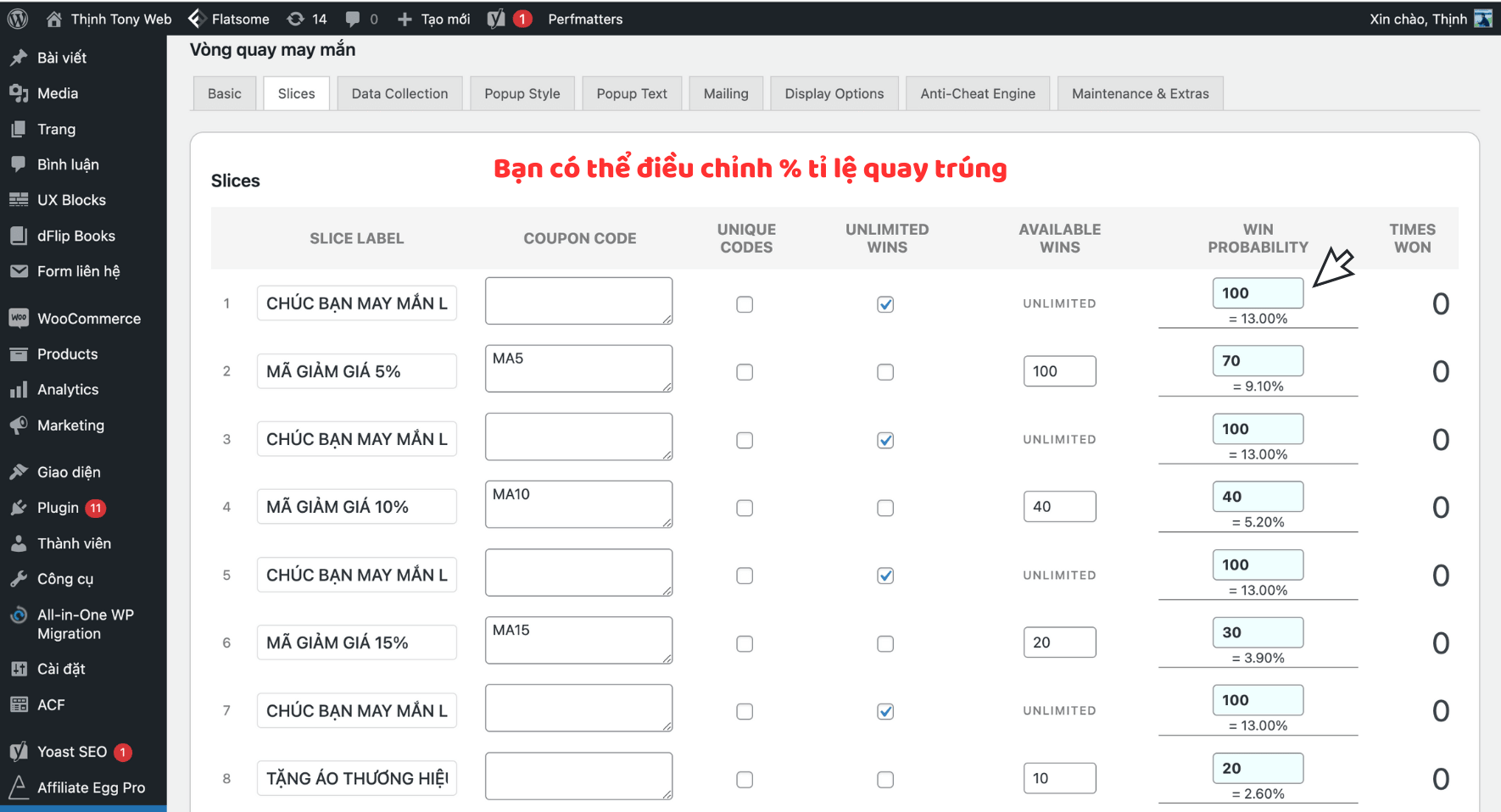1501x812 pixels.
Task: Click the MA15 coupon code field
Action: (x=578, y=640)
